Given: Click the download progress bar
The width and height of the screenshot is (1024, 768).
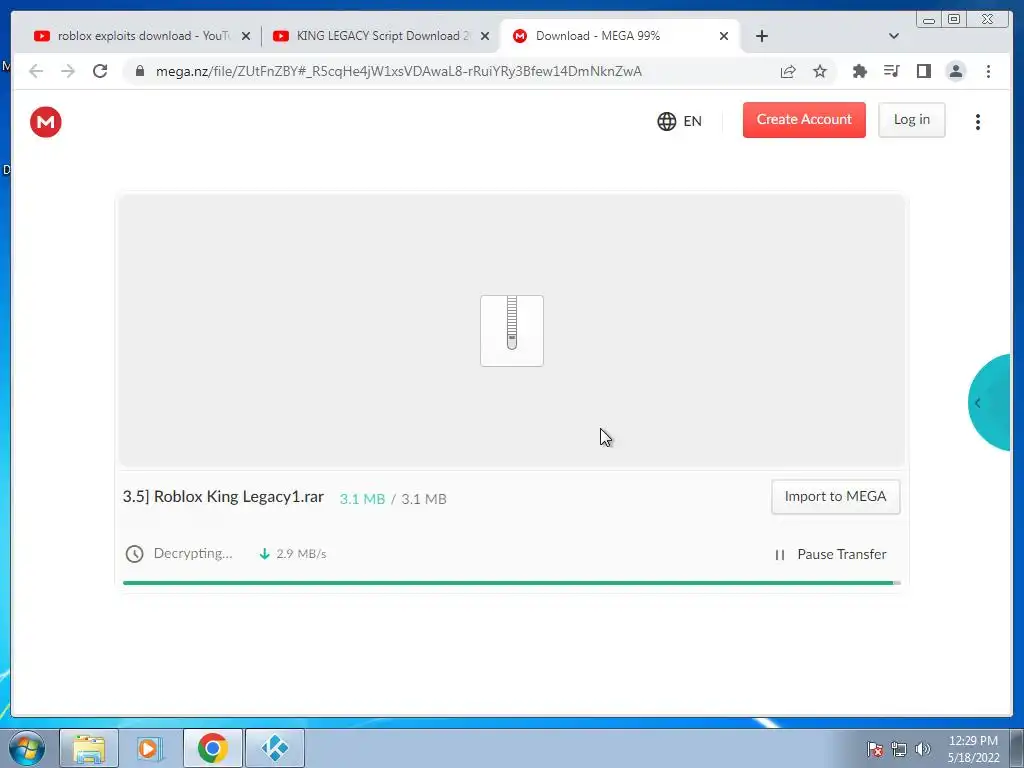Looking at the screenshot, I should 511,583.
